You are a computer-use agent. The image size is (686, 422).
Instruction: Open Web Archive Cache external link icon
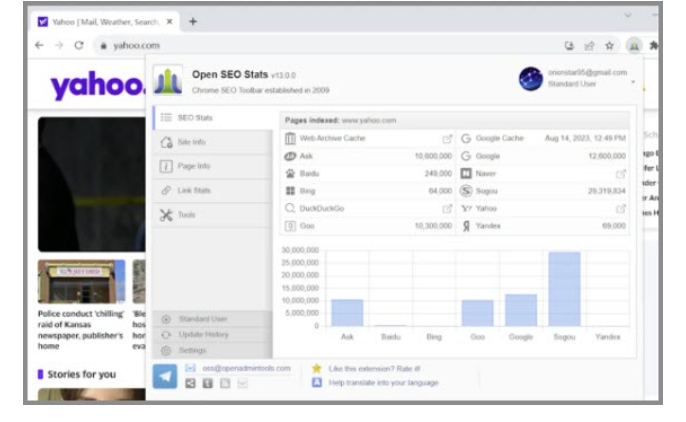click(x=447, y=139)
